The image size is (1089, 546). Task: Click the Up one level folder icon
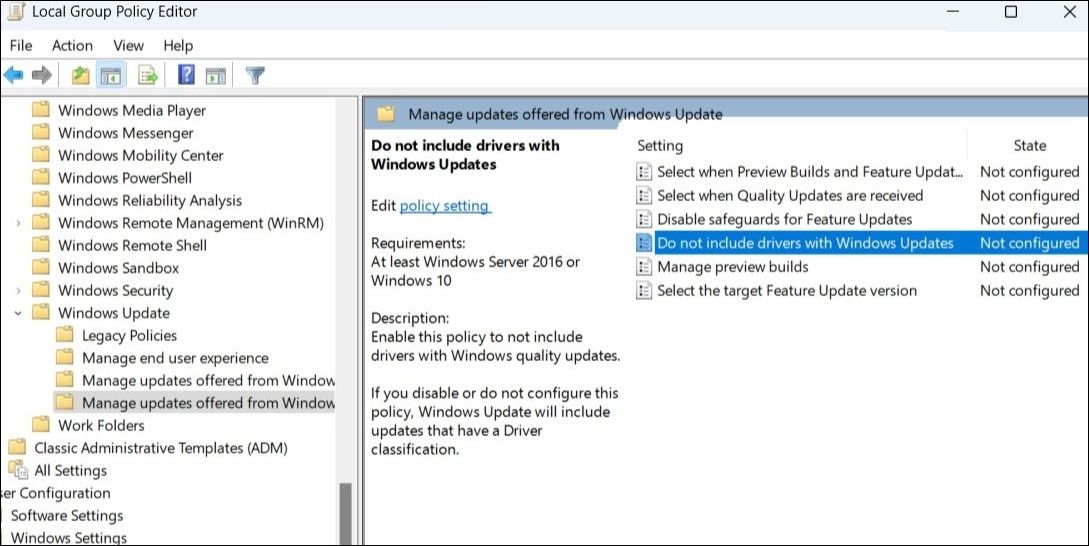coord(81,75)
